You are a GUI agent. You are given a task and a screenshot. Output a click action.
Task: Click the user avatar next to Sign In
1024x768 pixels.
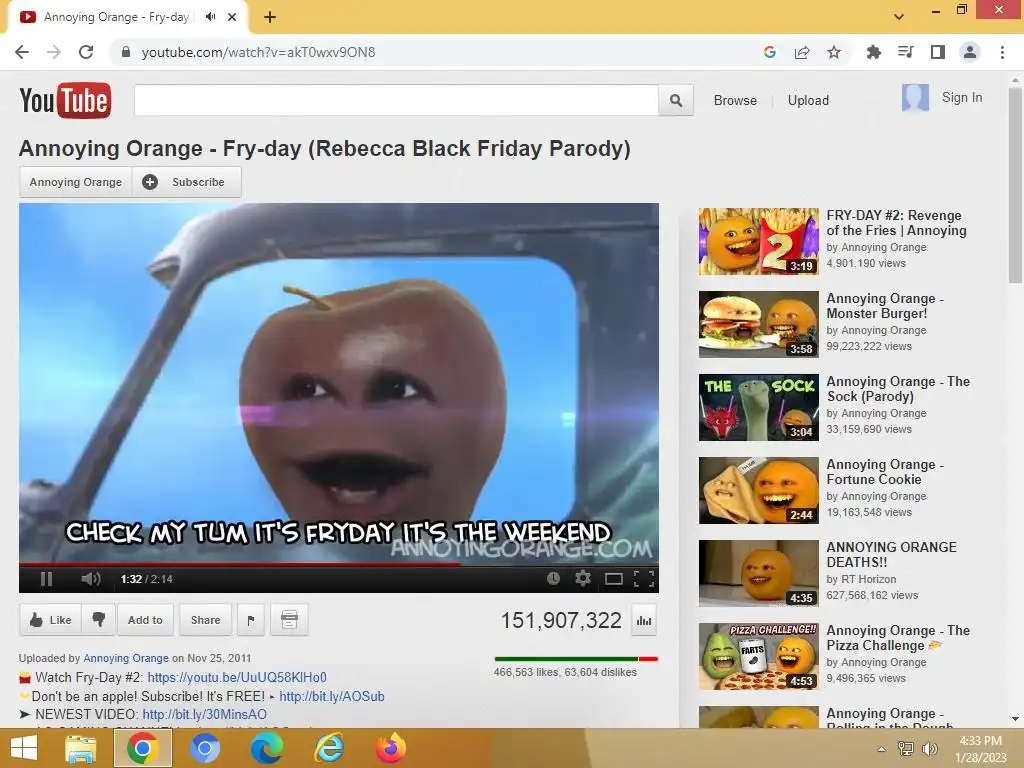pyautogui.click(x=915, y=98)
